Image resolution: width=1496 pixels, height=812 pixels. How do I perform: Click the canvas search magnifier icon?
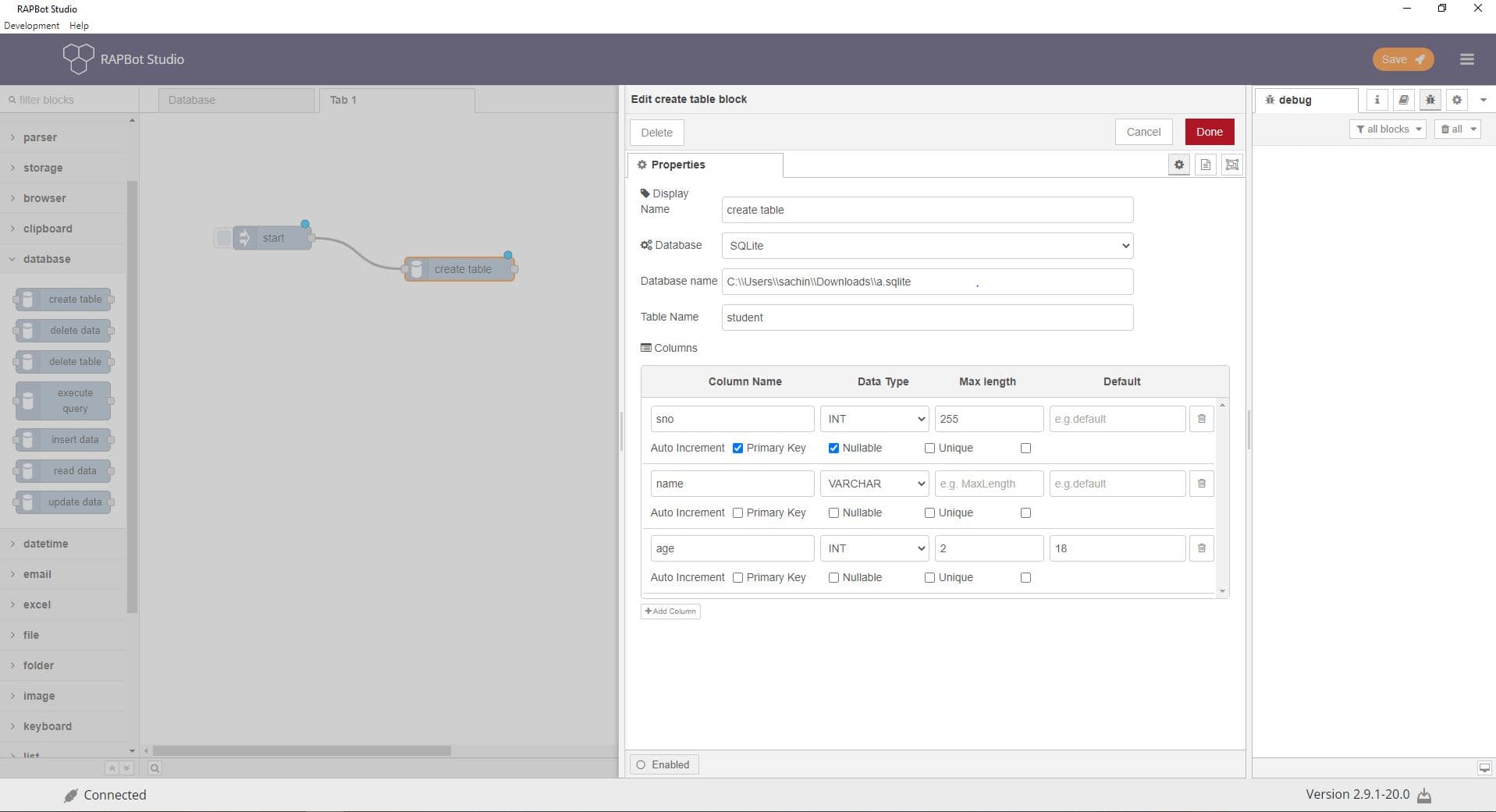click(x=155, y=768)
